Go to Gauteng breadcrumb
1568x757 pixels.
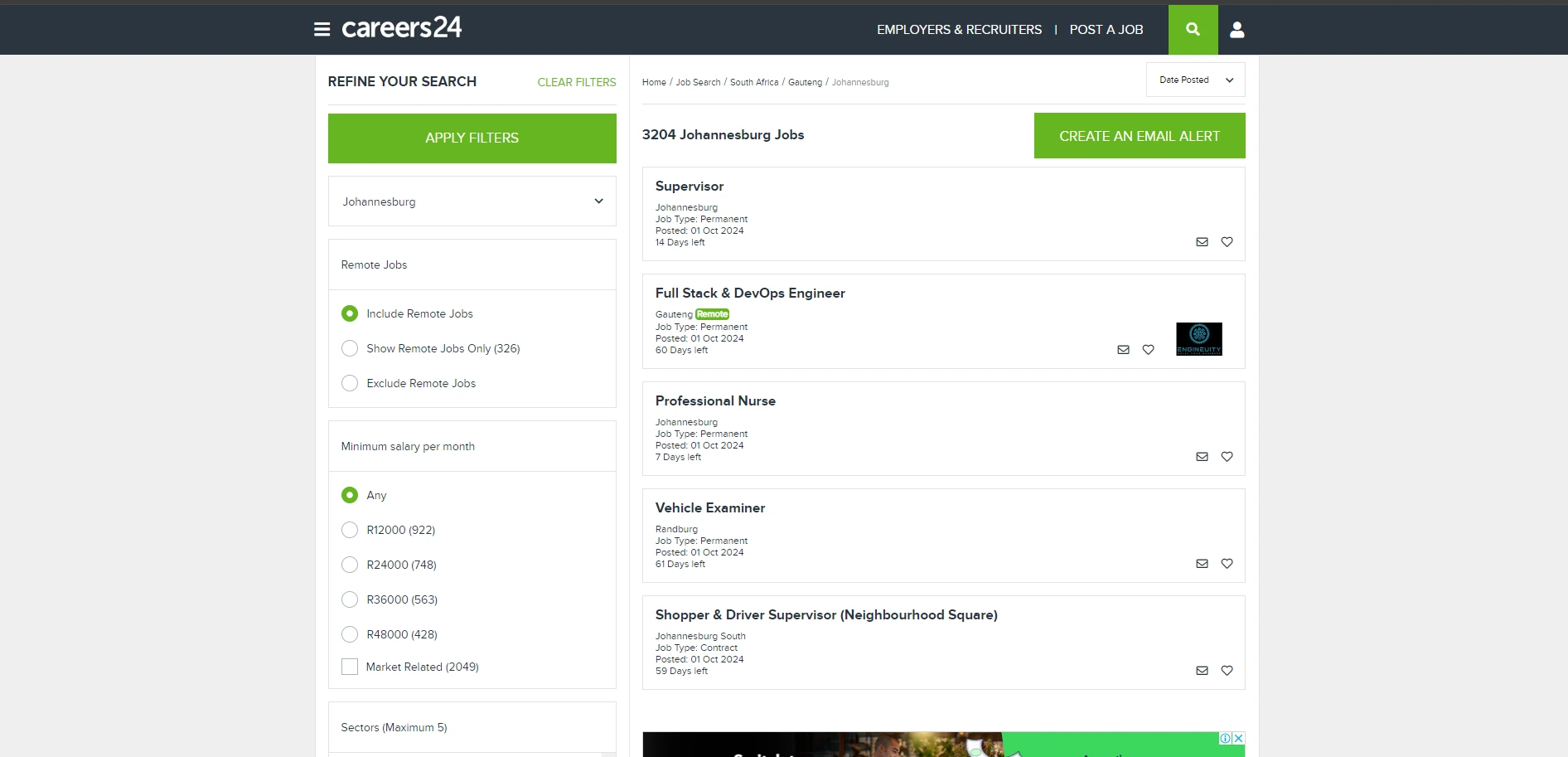pyautogui.click(x=805, y=82)
